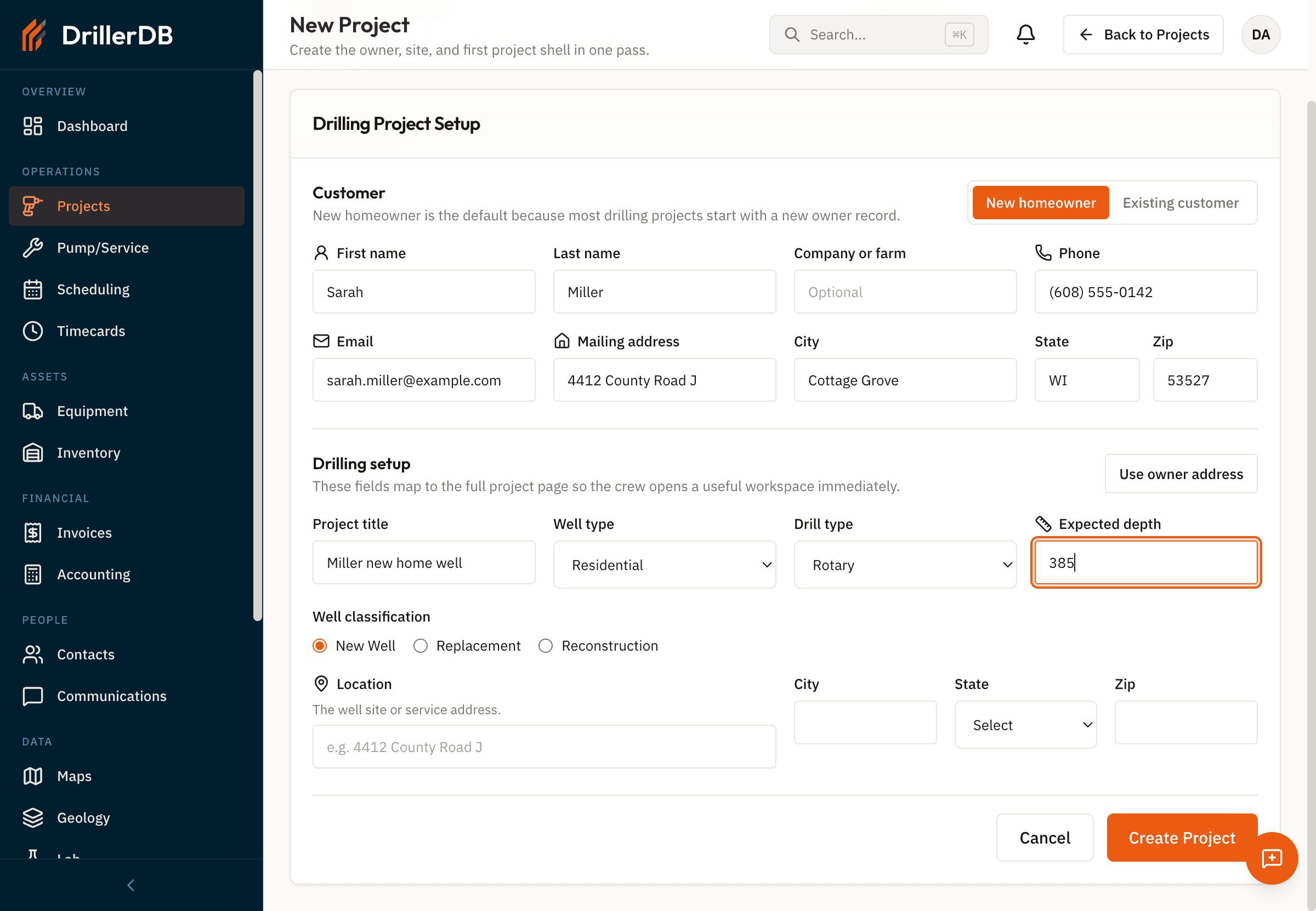The width and height of the screenshot is (1316, 911).
Task: Open Equipment truck icon
Action: tap(32, 411)
